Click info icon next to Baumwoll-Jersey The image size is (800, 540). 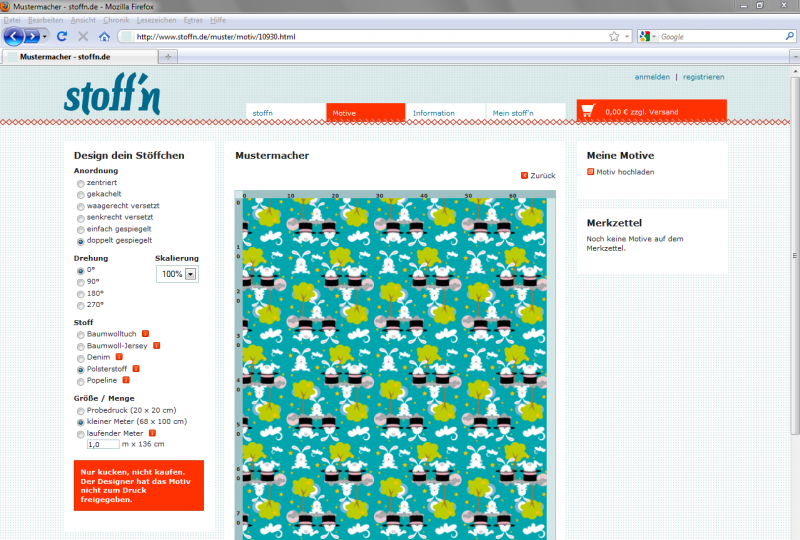pyautogui.click(x=157, y=346)
